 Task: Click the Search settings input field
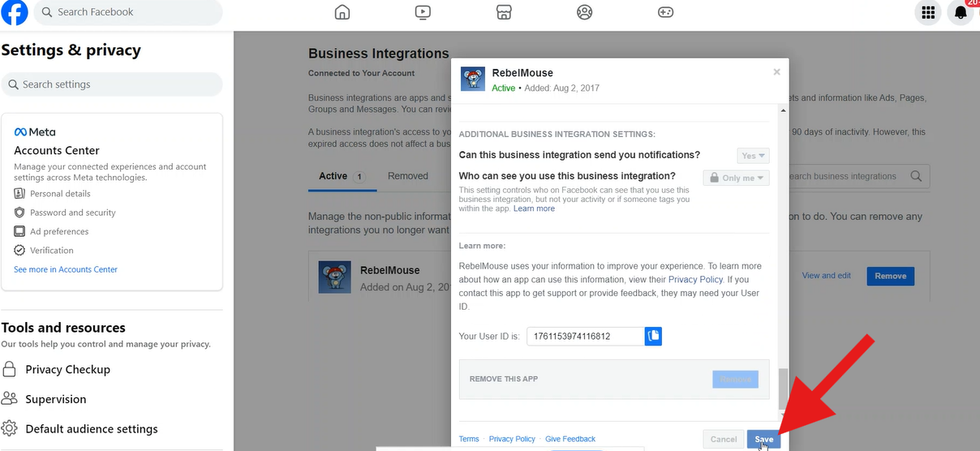point(112,85)
